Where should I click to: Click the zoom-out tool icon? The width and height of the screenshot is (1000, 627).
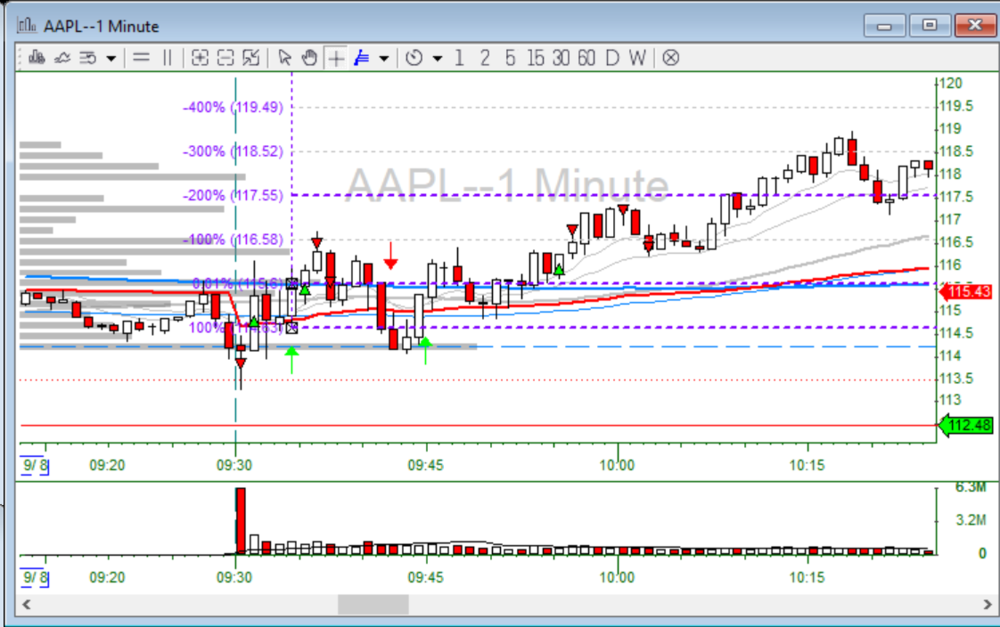click(224, 58)
